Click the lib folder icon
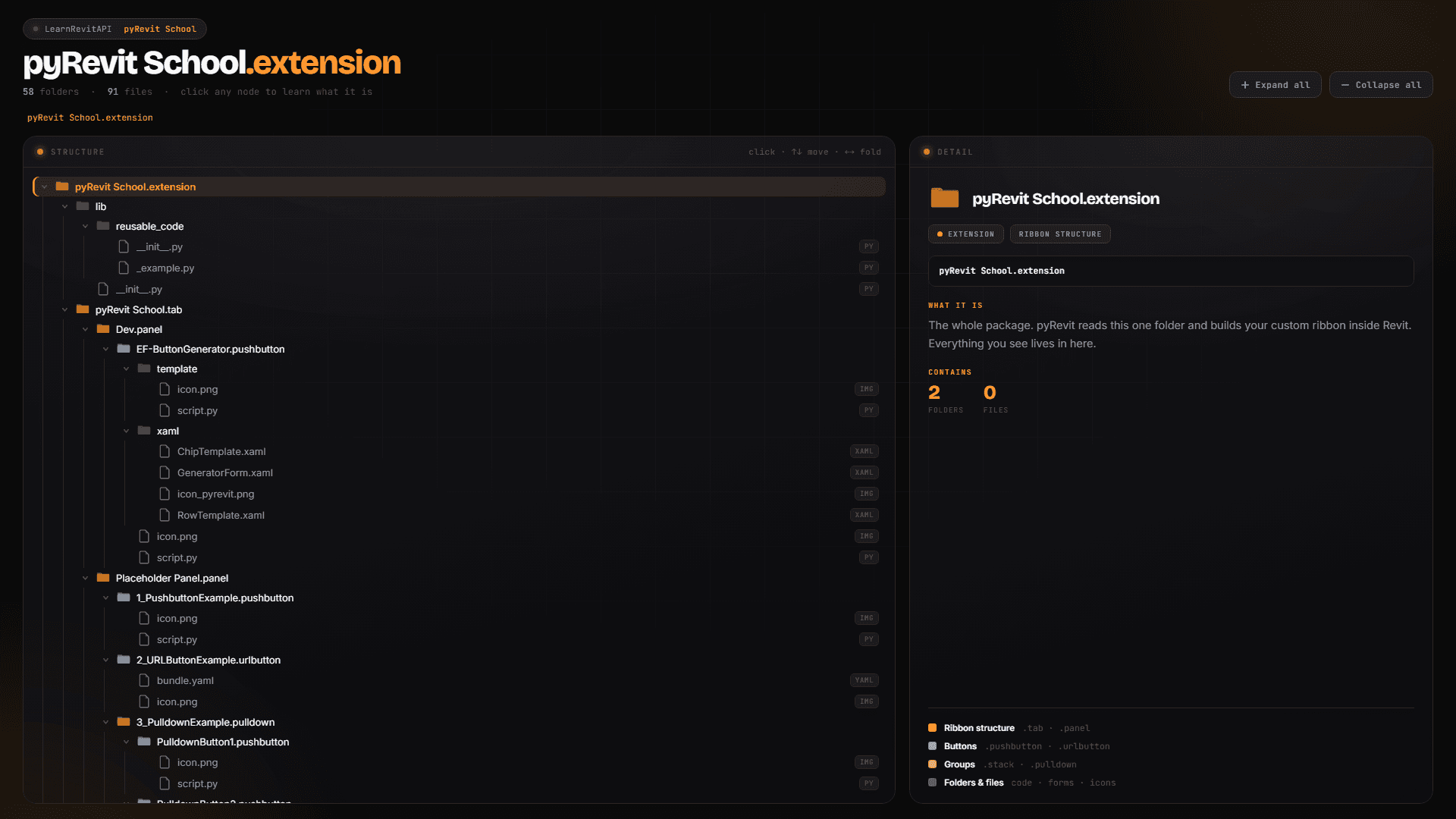Image resolution: width=1456 pixels, height=819 pixels. click(x=83, y=206)
